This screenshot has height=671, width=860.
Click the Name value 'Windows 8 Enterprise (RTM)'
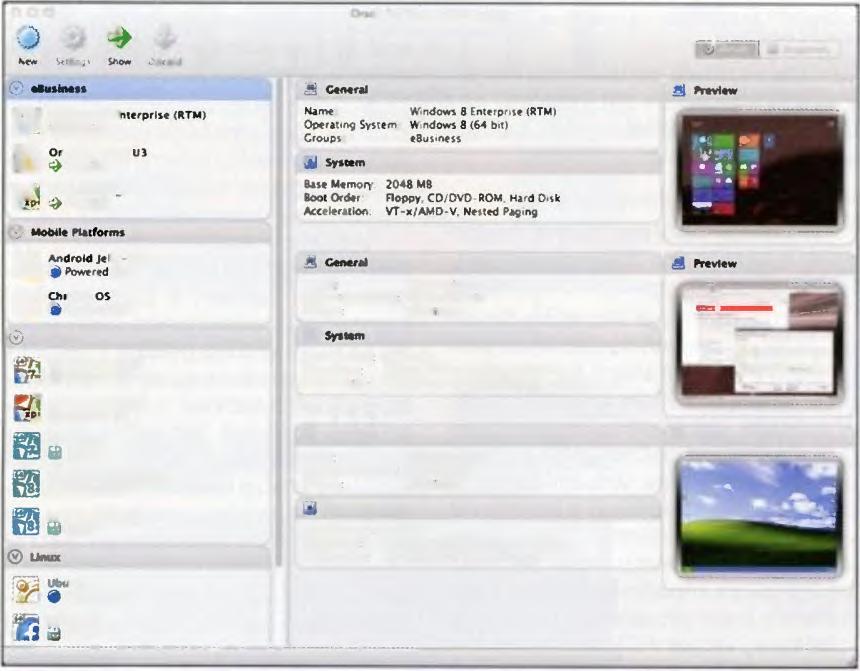483,111
